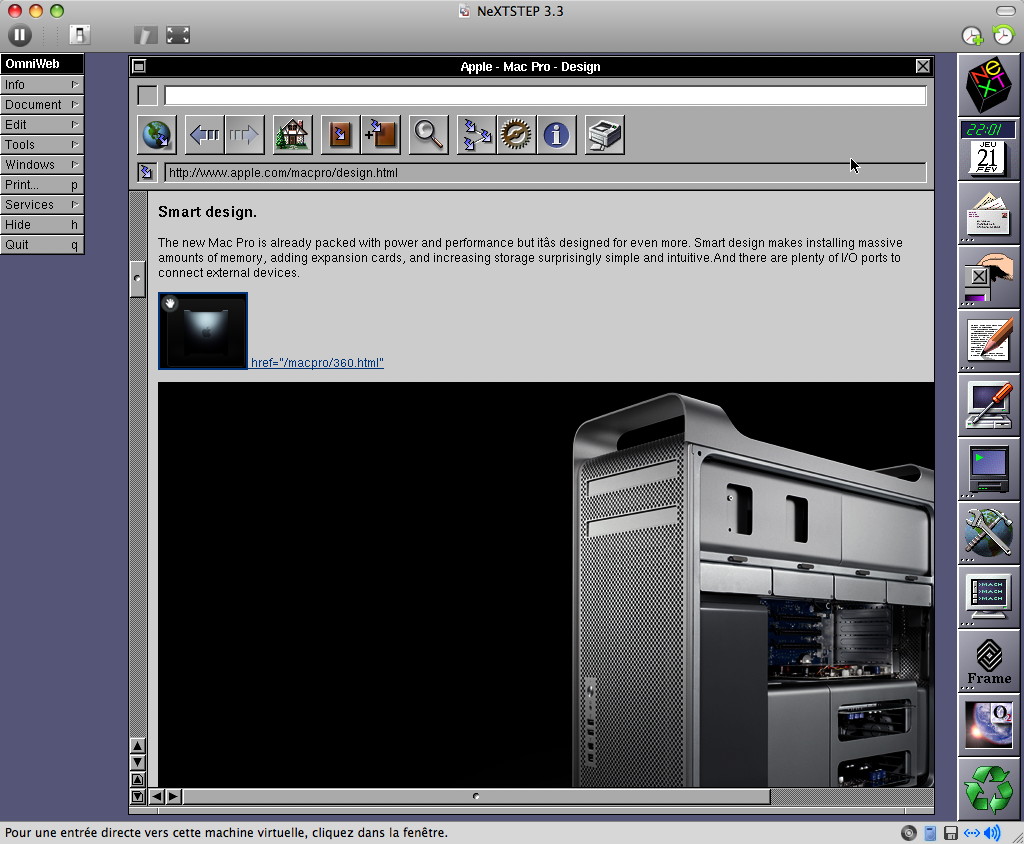Click the Smart design. heading
The height and width of the screenshot is (844, 1024).
tap(207, 212)
